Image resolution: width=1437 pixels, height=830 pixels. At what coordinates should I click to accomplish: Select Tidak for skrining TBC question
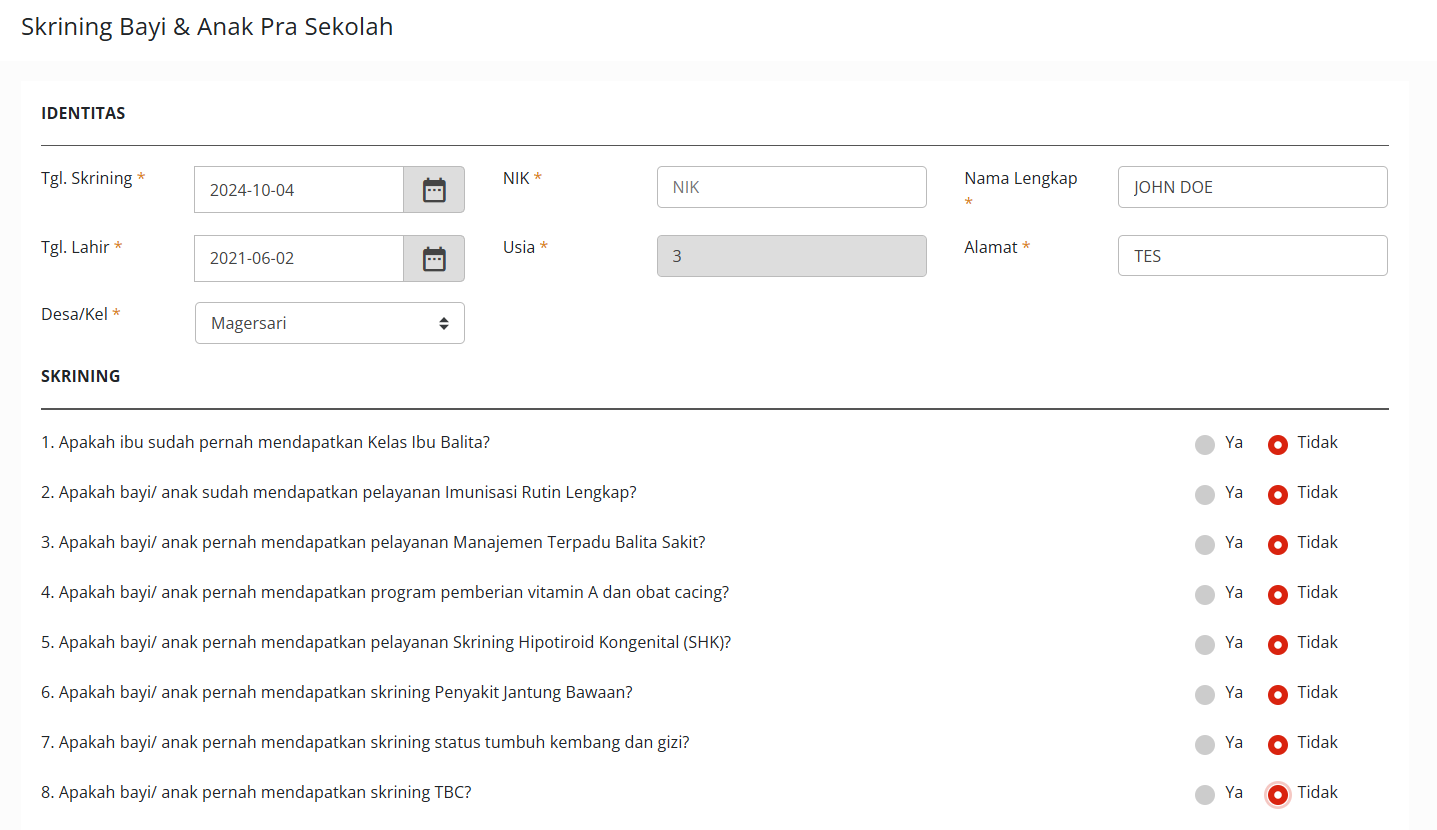point(1277,794)
